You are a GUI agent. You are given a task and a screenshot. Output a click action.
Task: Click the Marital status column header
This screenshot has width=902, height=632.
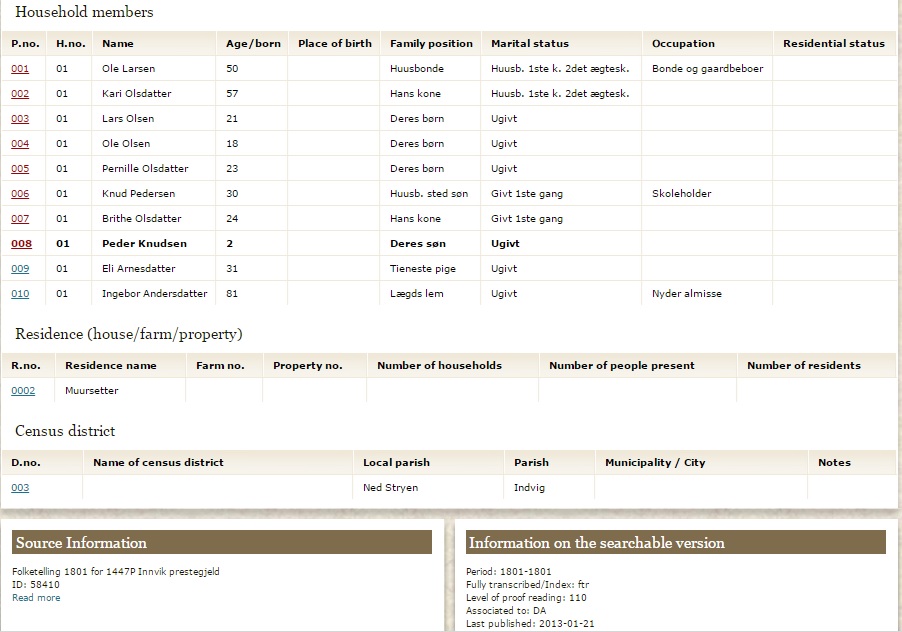[x=529, y=44]
